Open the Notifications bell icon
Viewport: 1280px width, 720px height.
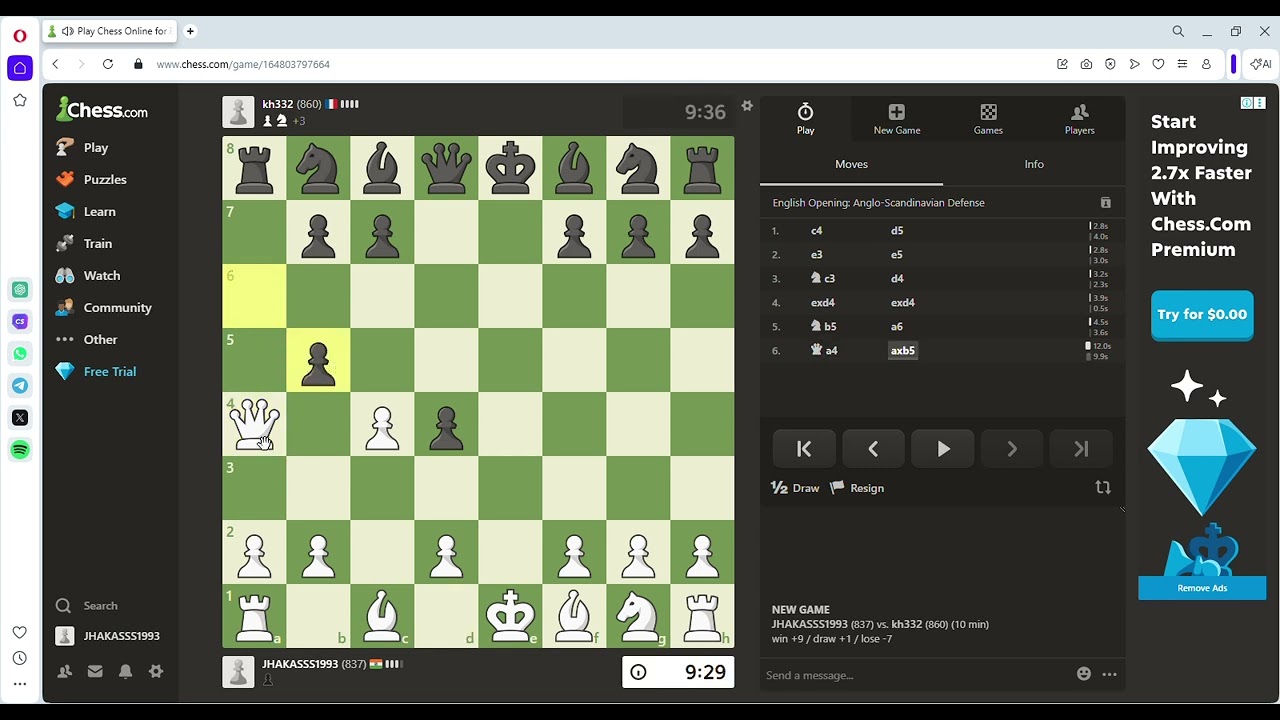tap(125, 672)
